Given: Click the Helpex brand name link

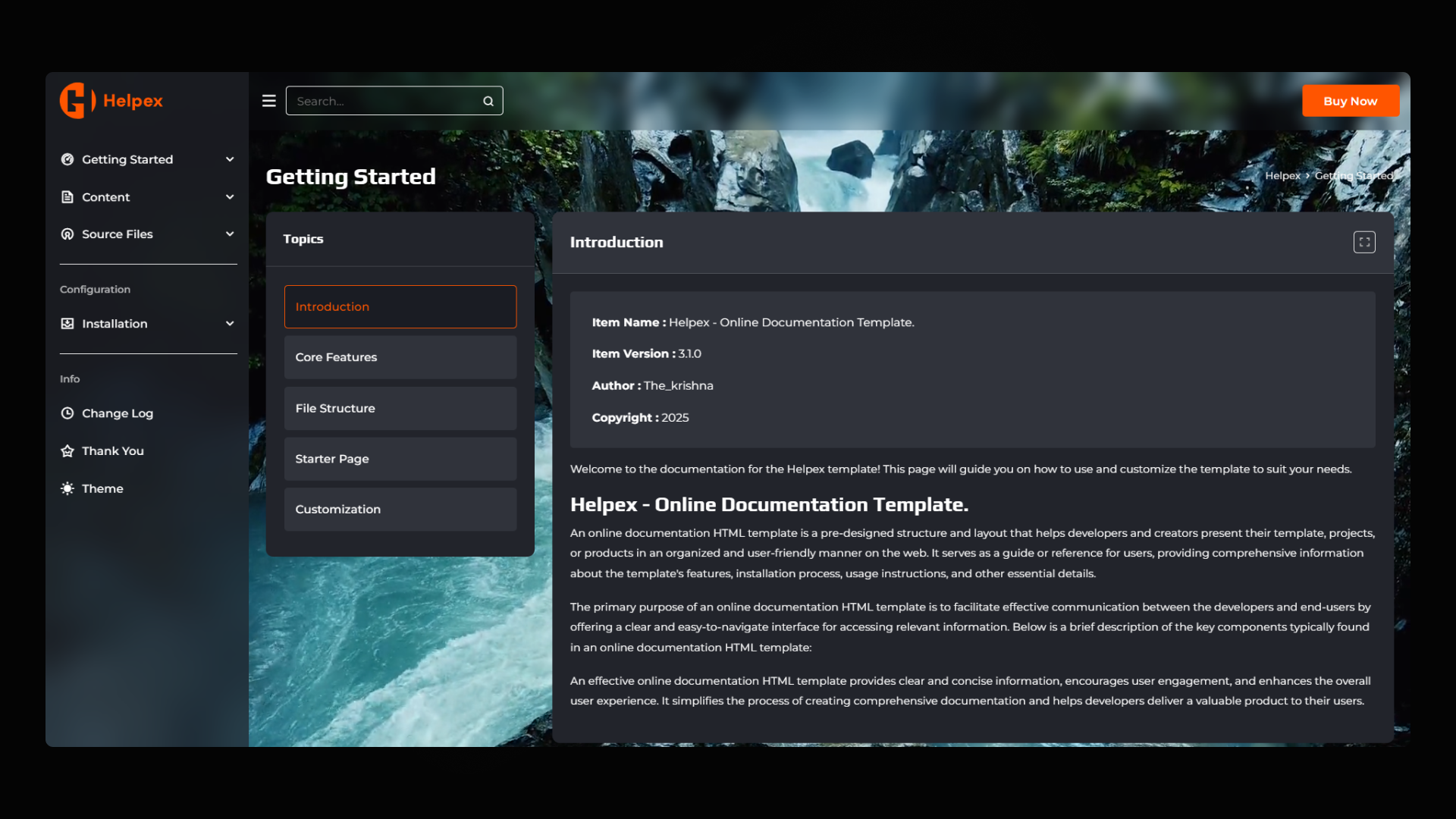Looking at the screenshot, I should point(133,101).
